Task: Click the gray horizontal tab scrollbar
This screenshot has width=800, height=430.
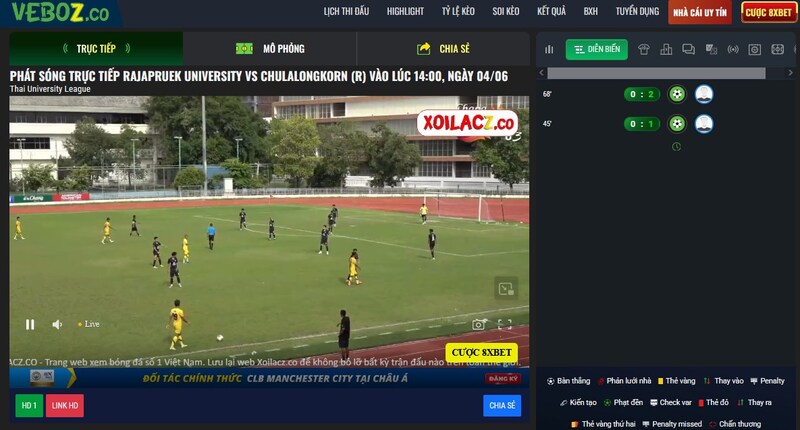Action: [x=656, y=73]
